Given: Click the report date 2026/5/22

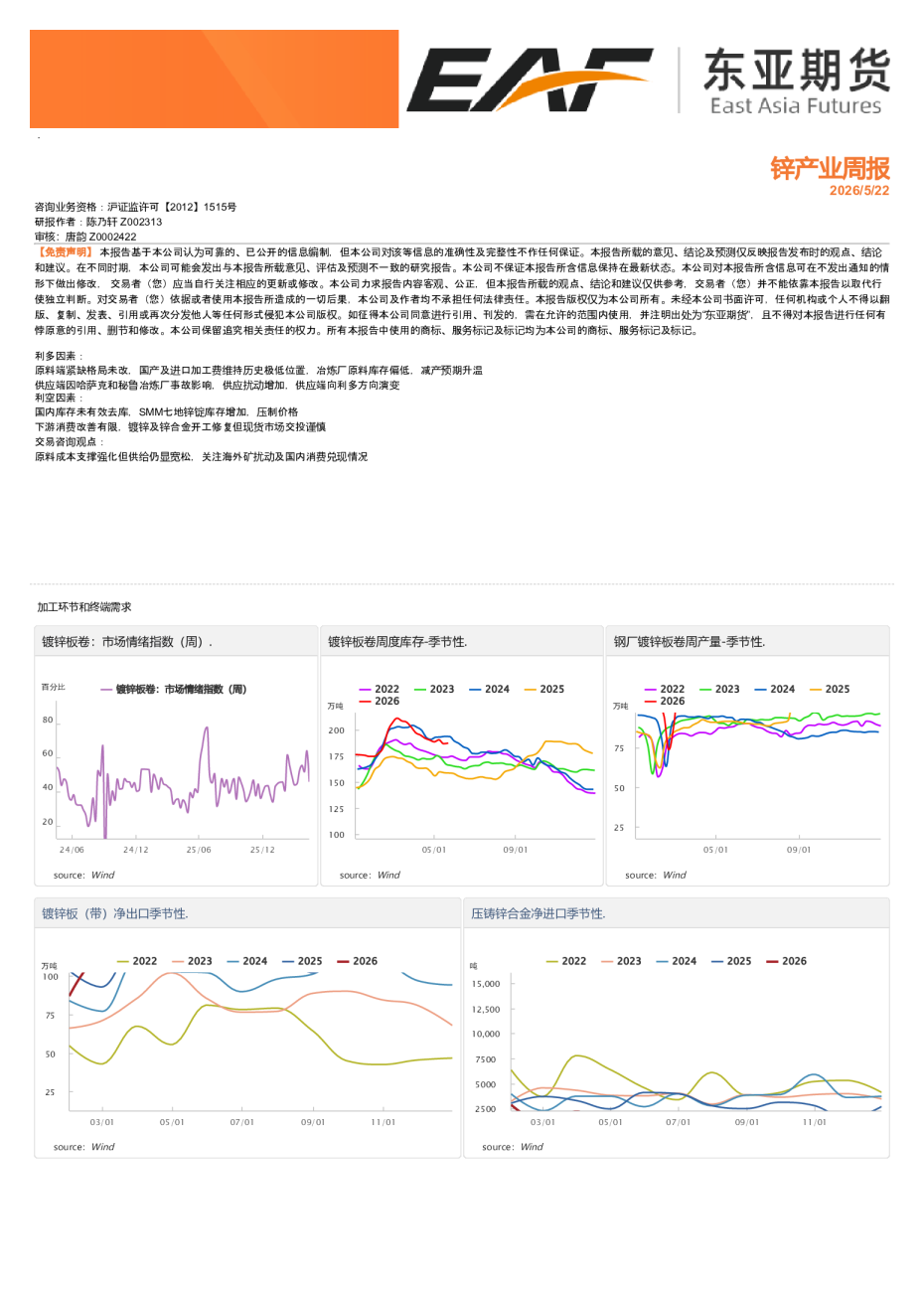Looking at the screenshot, I should click(x=859, y=190).
